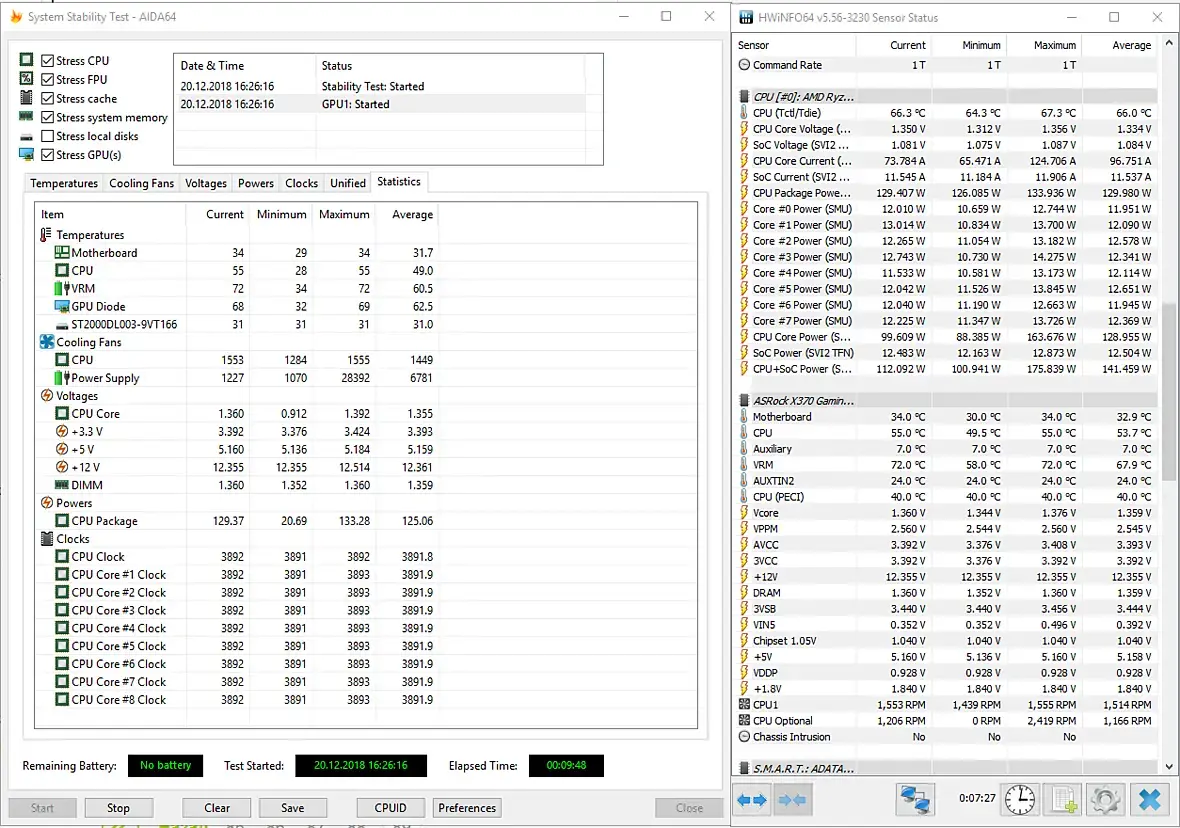This screenshot has height=828, width=1180.
Task: Uncheck the Stress system memory checkbox
Action: [x=47, y=117]
